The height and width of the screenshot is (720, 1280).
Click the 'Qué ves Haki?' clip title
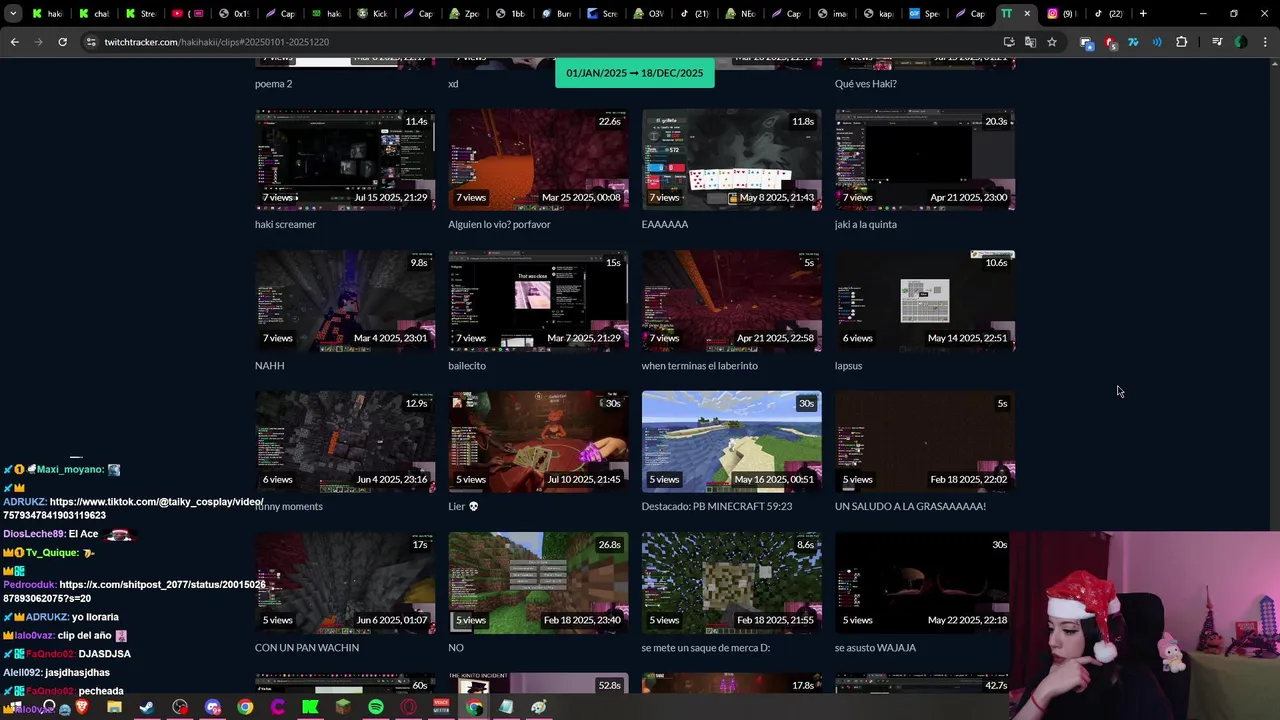[866, 84]
